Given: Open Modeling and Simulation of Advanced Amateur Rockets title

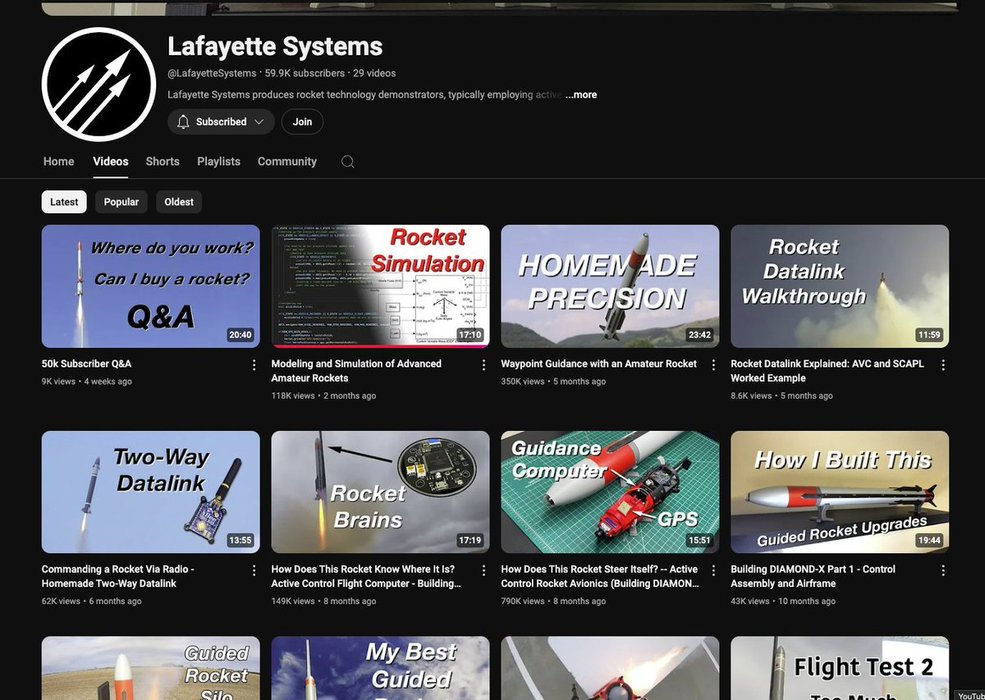Looking at the screenshot, I should (356, 371).
